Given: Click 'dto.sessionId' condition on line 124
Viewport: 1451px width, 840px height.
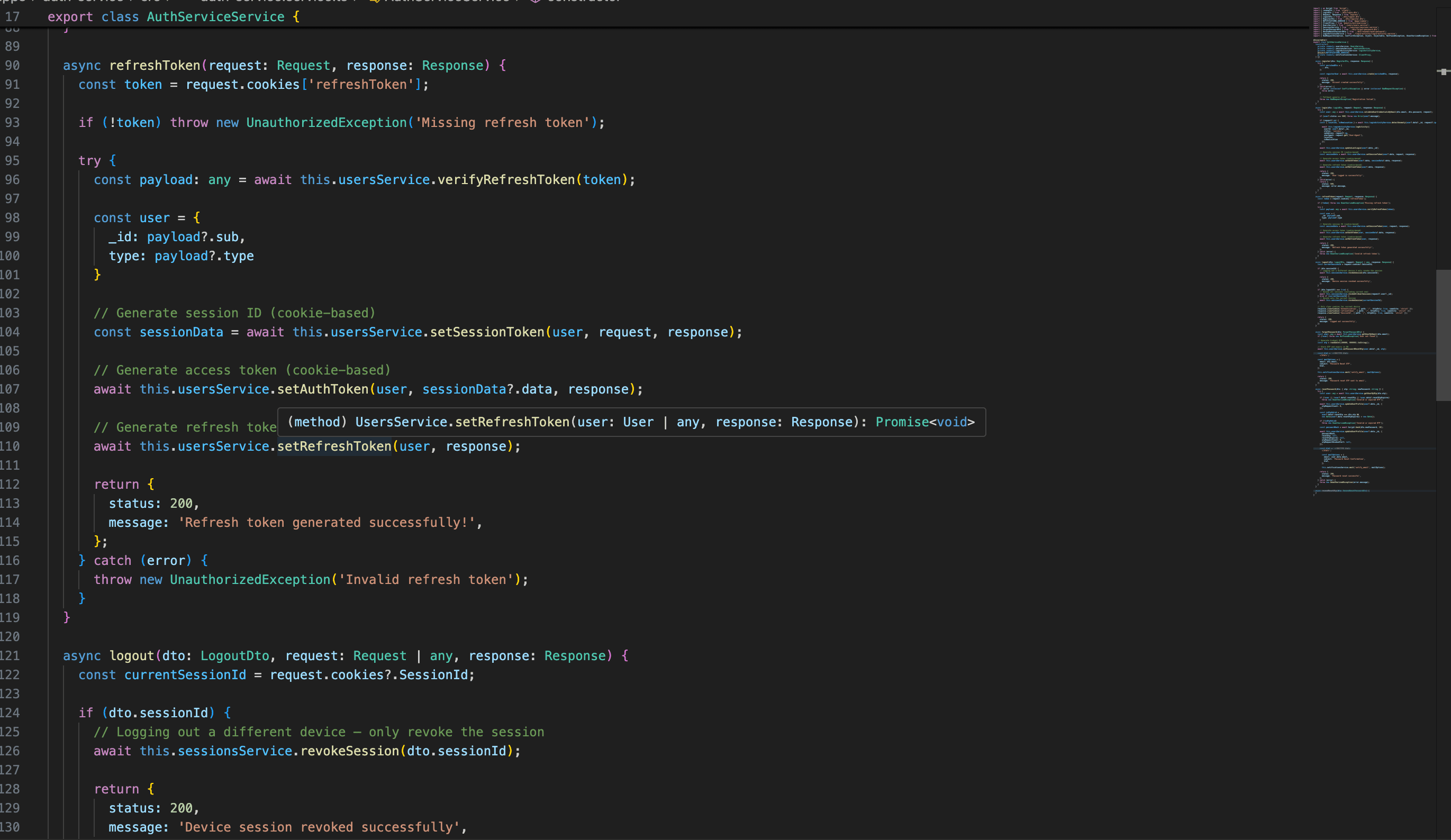Looking at the screenshot, I should tap(158, 714).
